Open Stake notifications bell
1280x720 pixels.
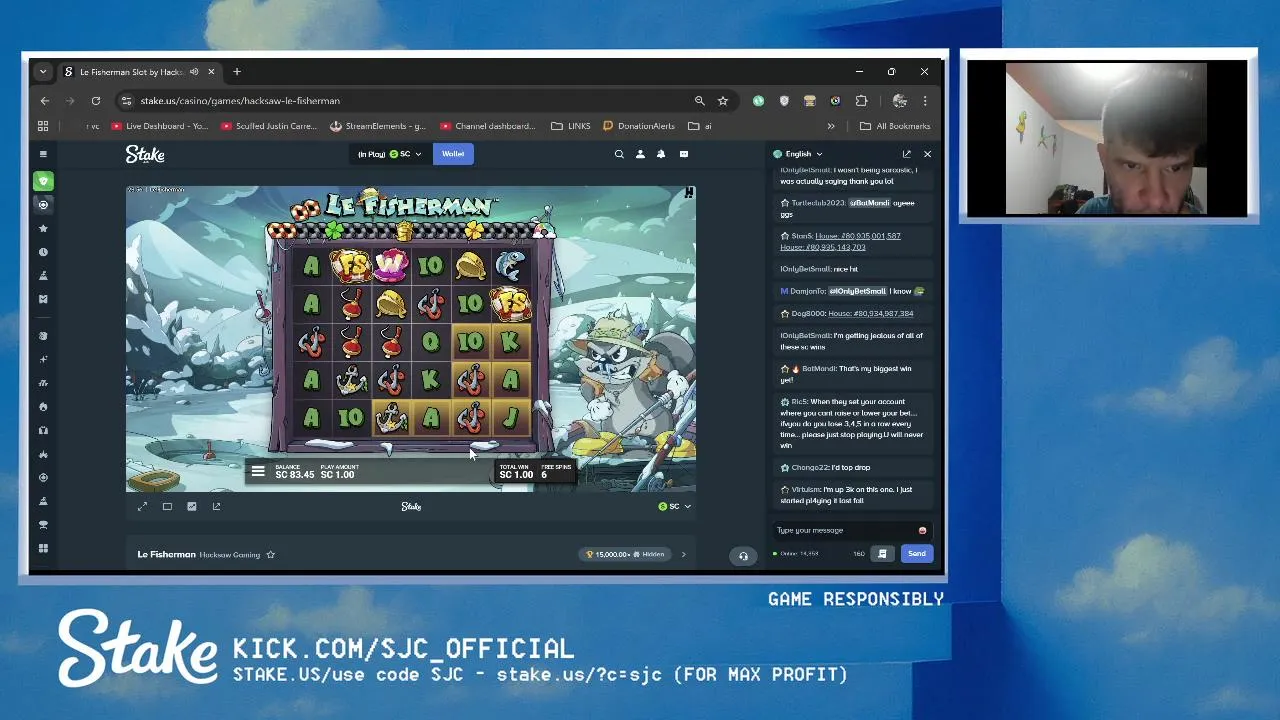[661, 154]
